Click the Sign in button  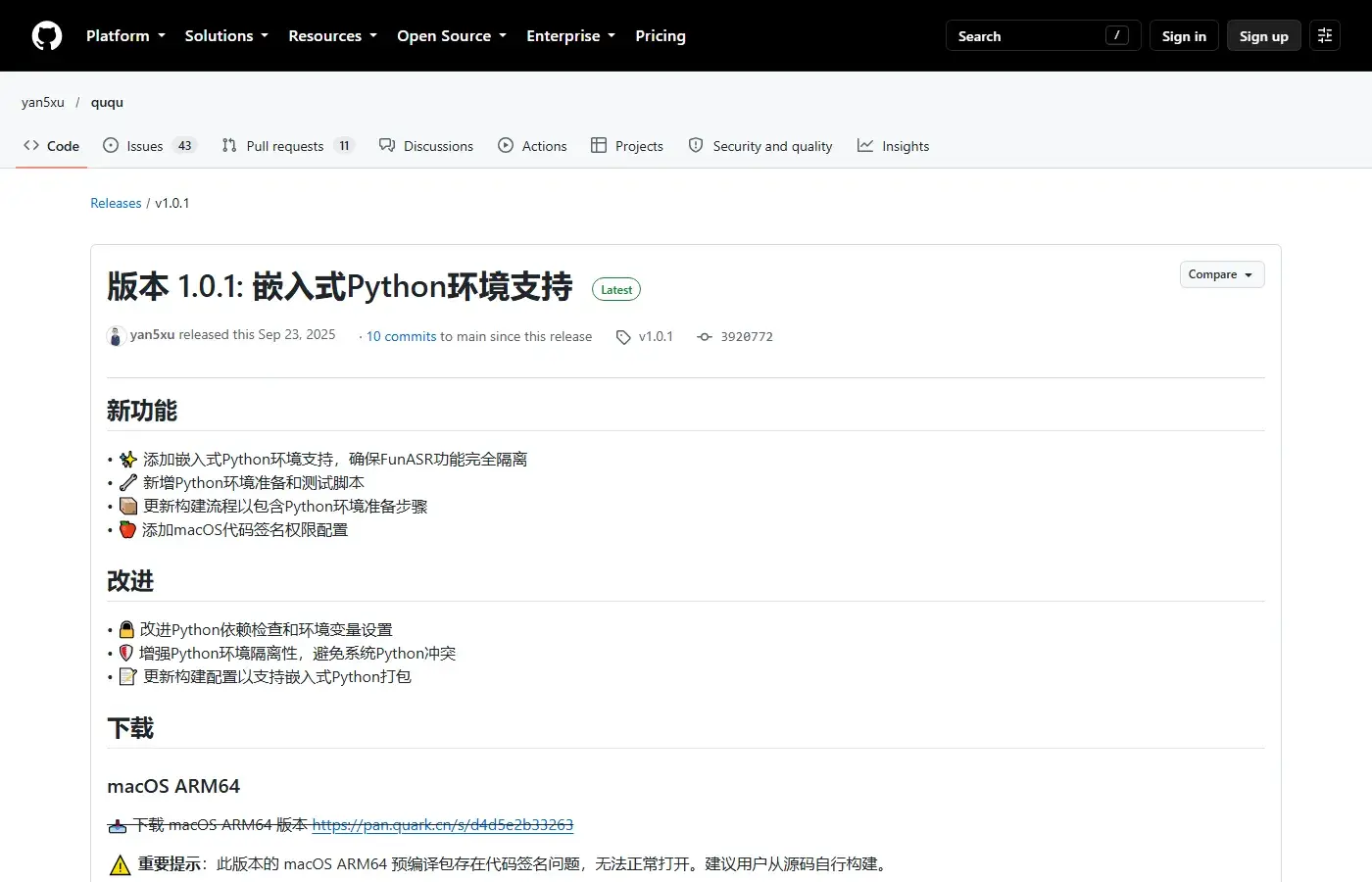coord(1184,36)
